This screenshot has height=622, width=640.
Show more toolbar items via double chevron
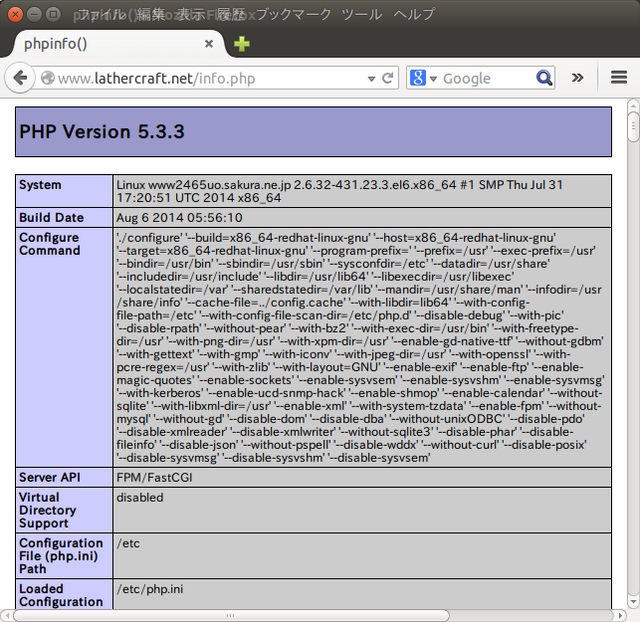click(x=577, y=78)
